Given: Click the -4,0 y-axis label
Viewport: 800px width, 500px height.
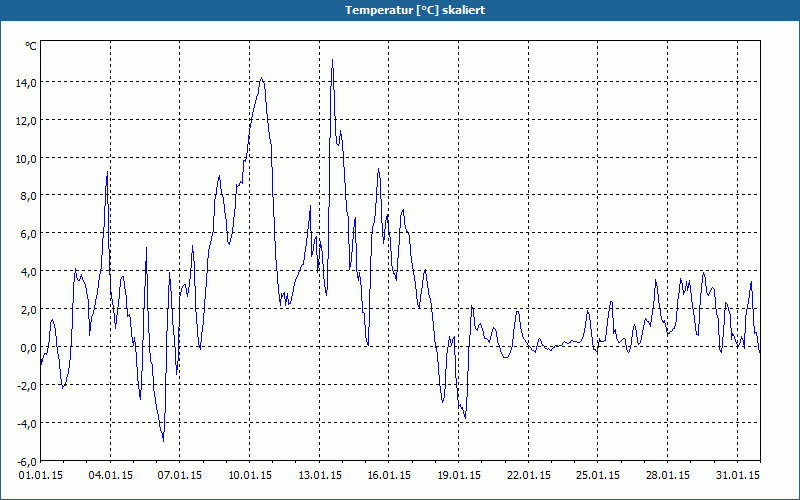Looking at the screenshot, I should 27,423.
